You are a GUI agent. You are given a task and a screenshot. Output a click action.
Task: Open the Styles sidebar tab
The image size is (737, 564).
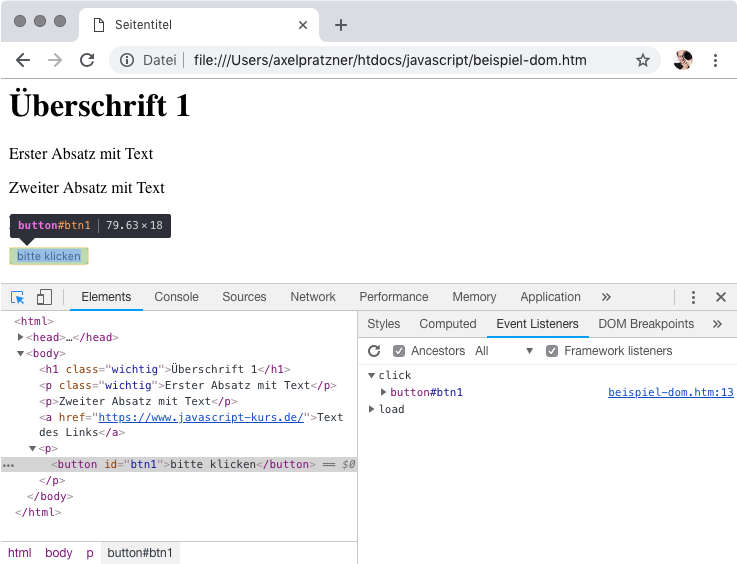(x=383, y=324)
